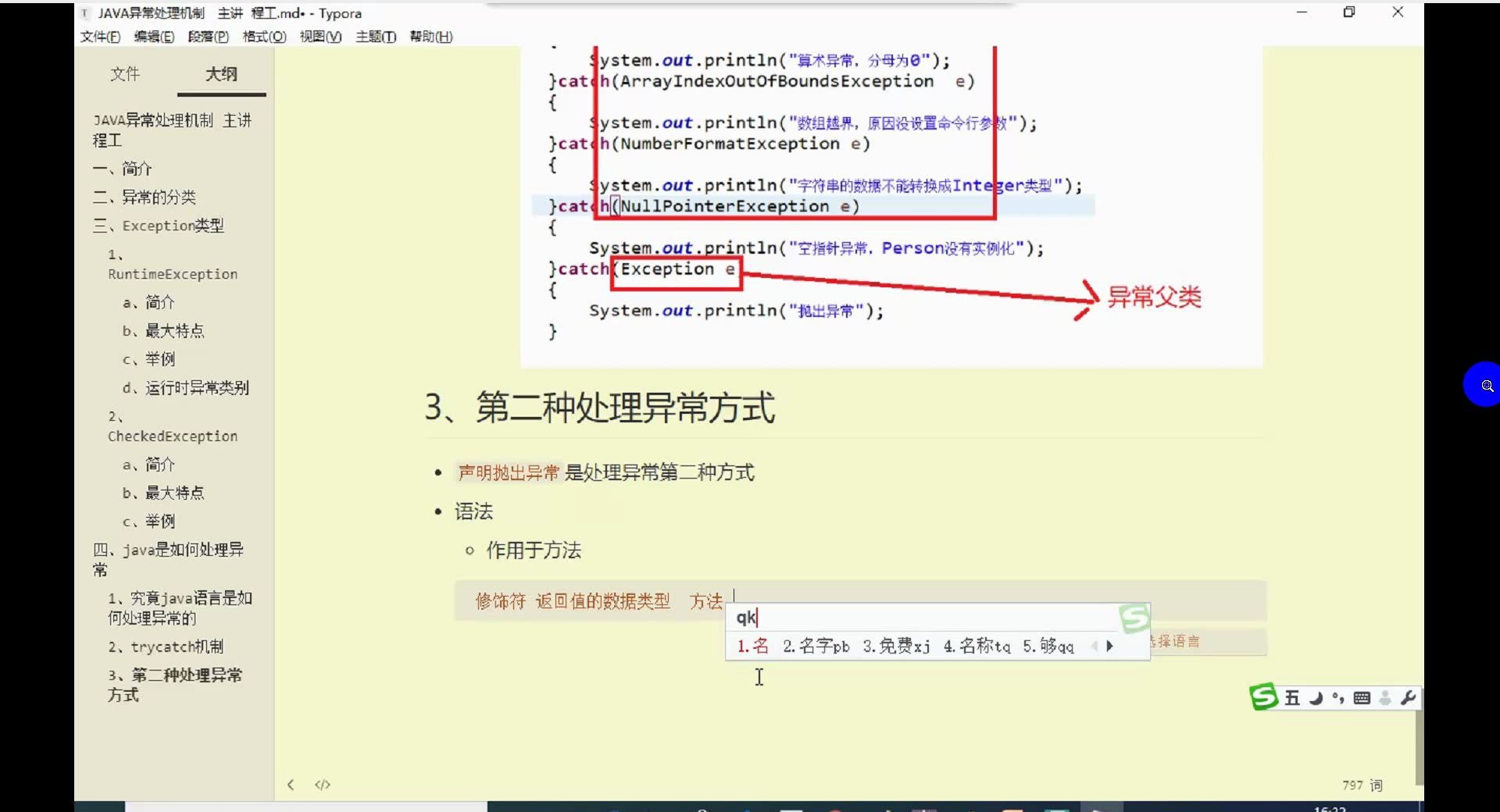Minimize the Typora window
The image size is (1500, 812).
(1302, 12)
